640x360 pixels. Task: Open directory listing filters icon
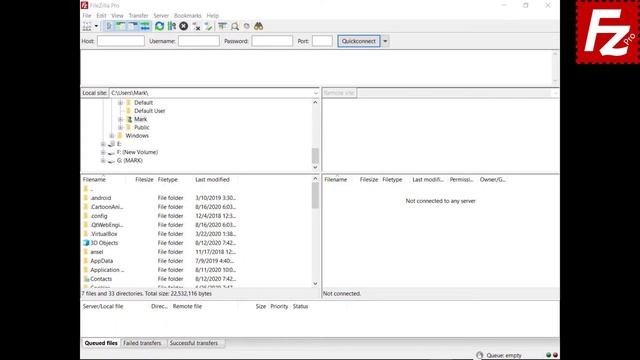(222, 26)
